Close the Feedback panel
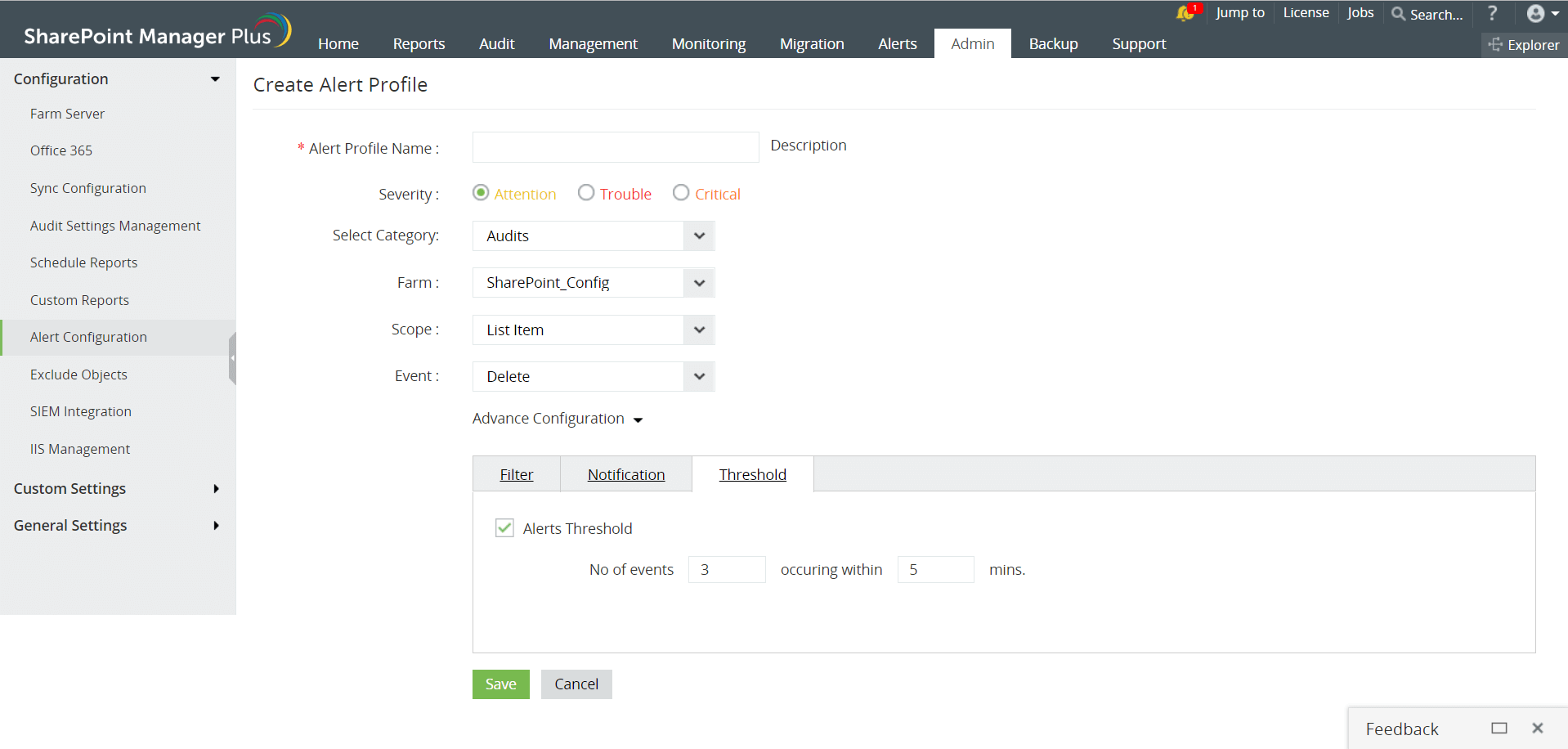This screenshot has height=749, width=1568. coord(1538,728)
